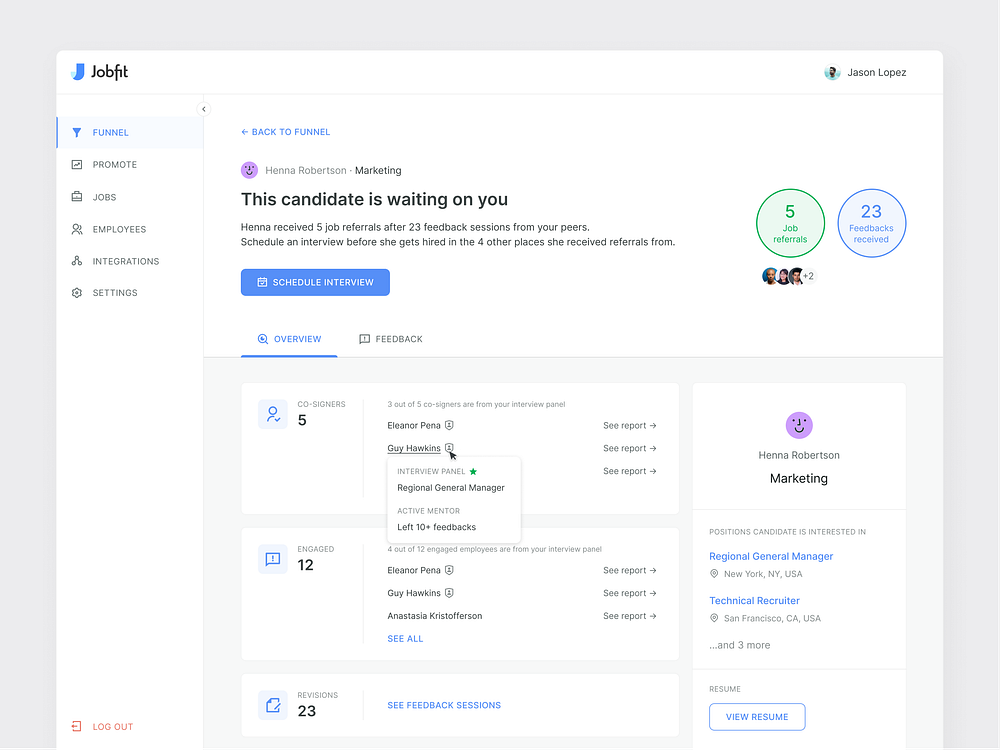
Task: Collapse the sidebar with the chevron
Action: tap(204, 108)
